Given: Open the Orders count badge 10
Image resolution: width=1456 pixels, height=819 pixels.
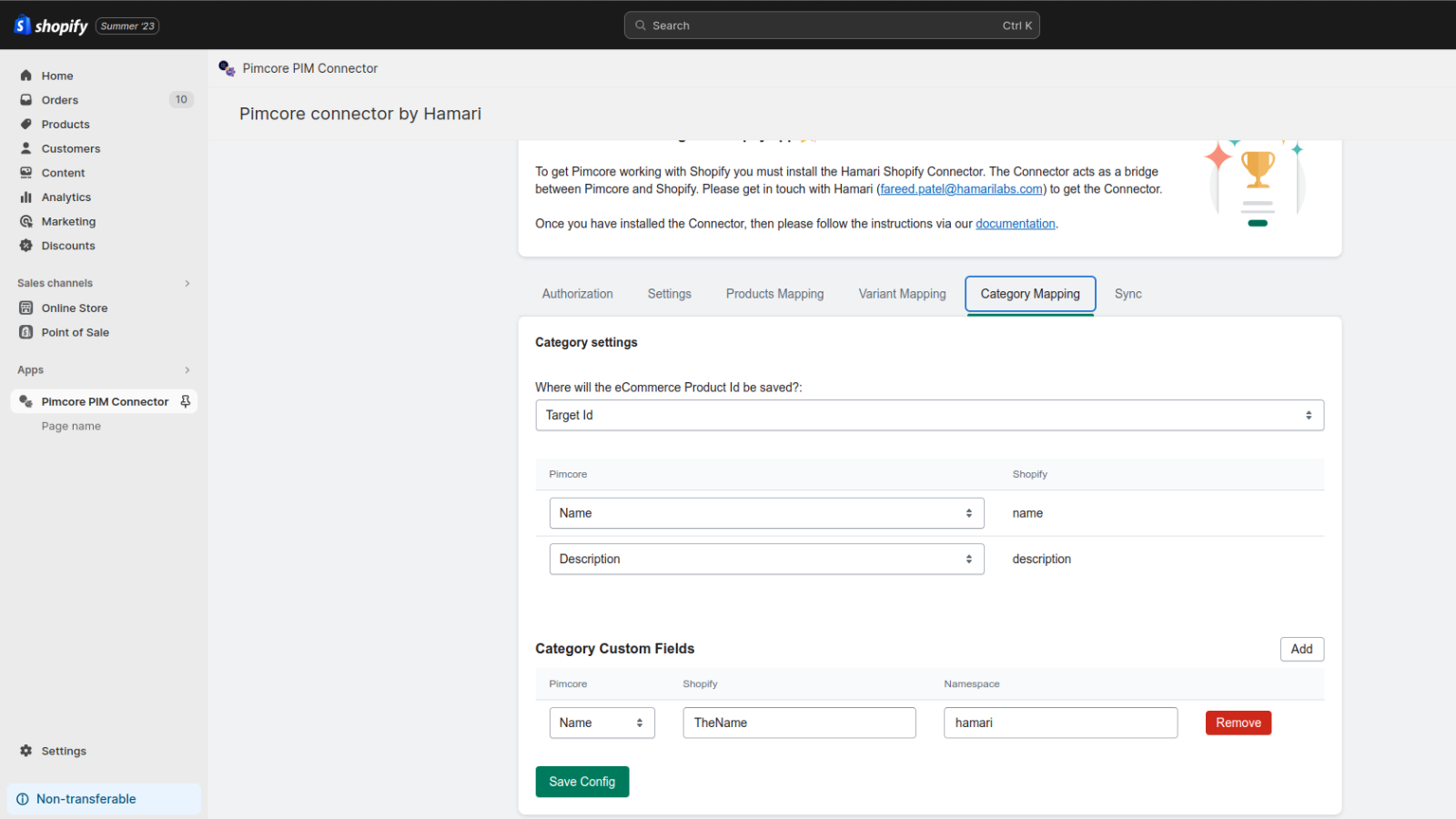Looking at the screenshot, I should (x=181, y=100).
